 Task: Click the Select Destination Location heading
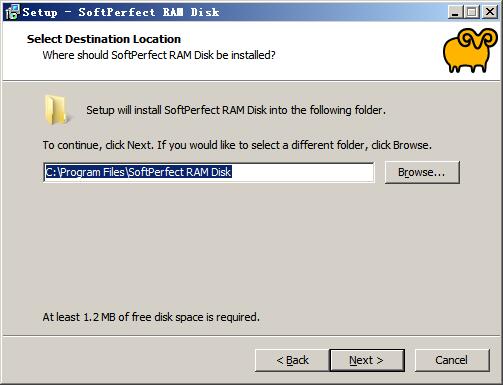click(x=104, y=39)
